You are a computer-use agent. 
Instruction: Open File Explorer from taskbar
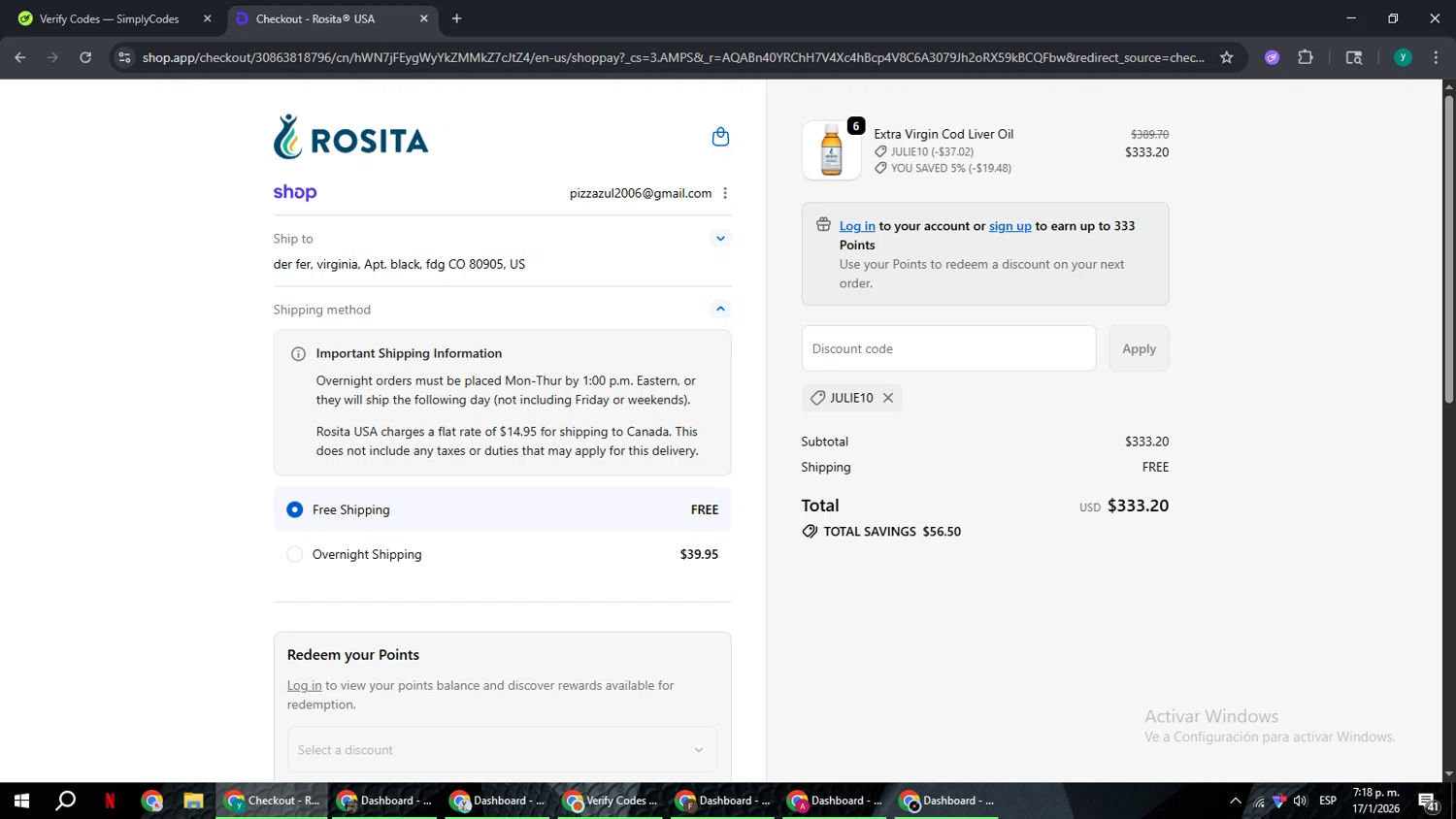(x=193, y=801)
